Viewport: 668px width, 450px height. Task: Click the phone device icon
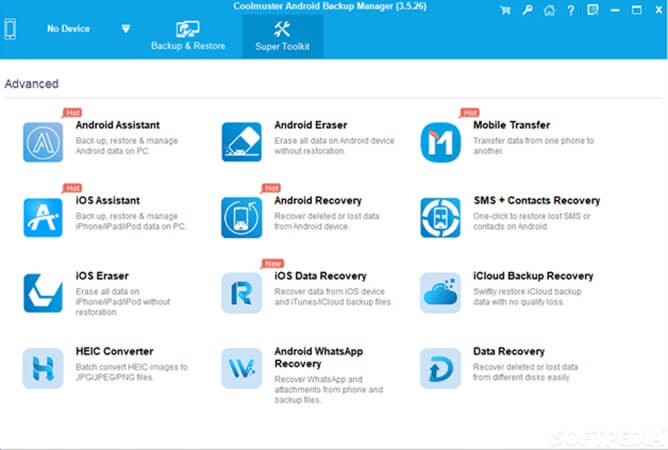[x=10, y=29]
